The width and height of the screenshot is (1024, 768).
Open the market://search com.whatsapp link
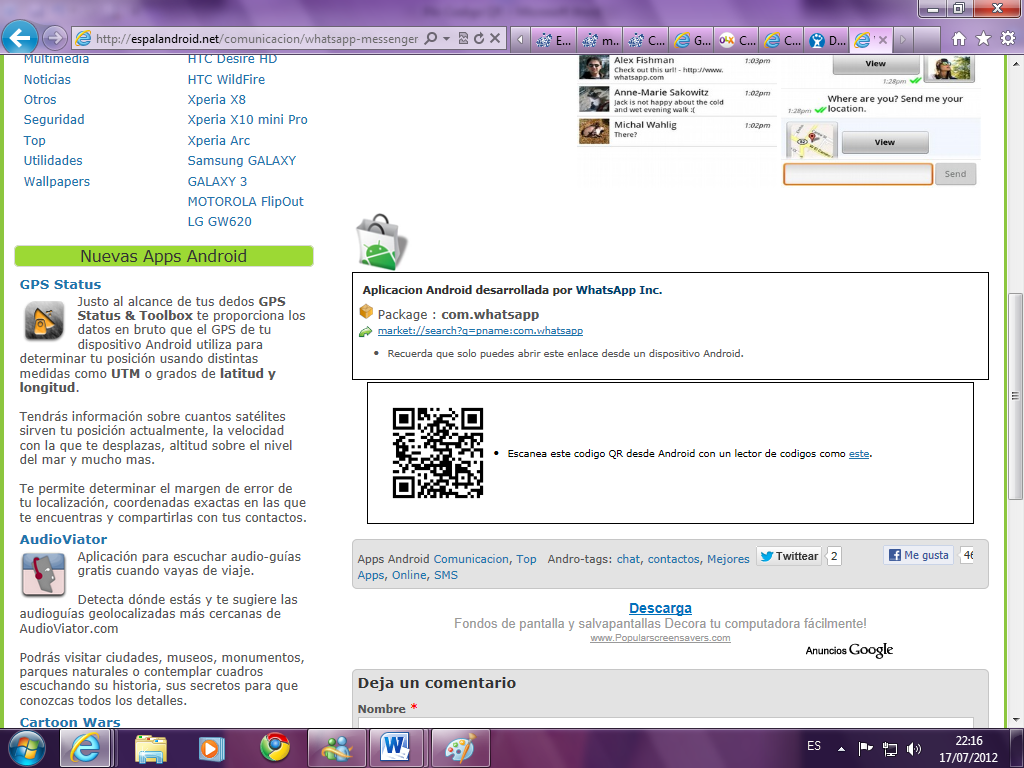pyautogui.click(x=480, y=331)
